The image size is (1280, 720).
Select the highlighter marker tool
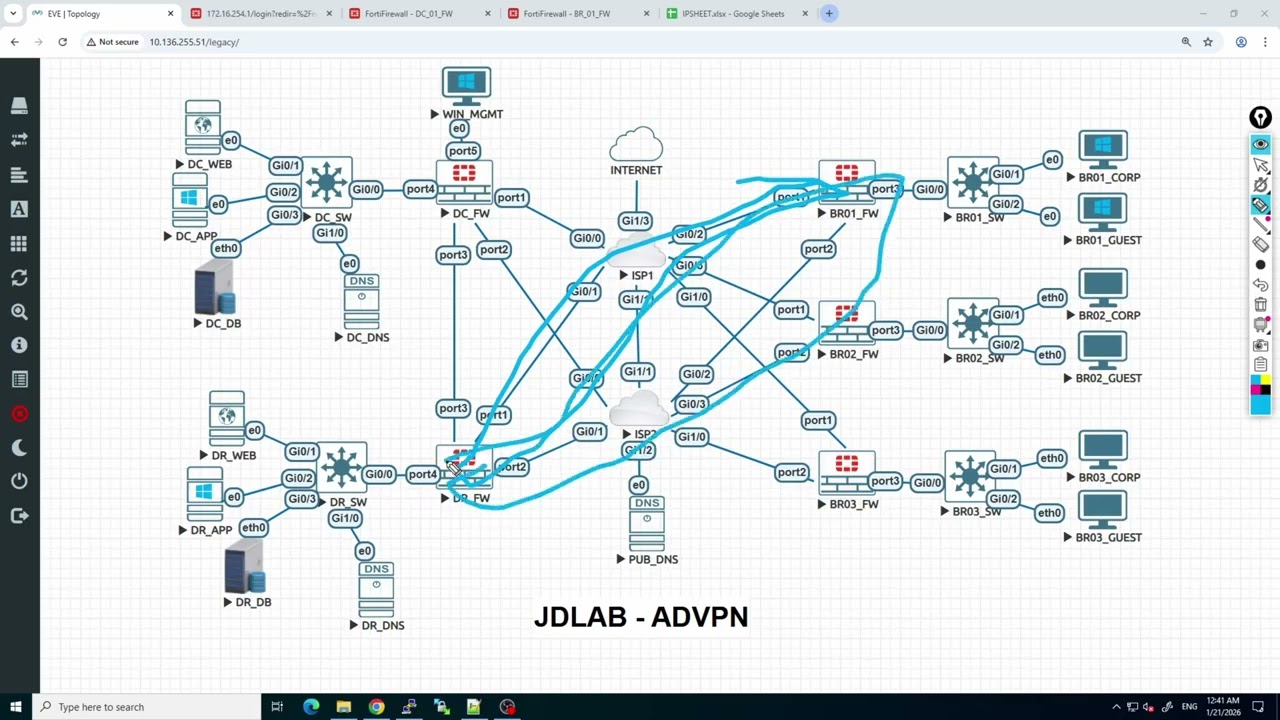click(x=1260, y=205)
